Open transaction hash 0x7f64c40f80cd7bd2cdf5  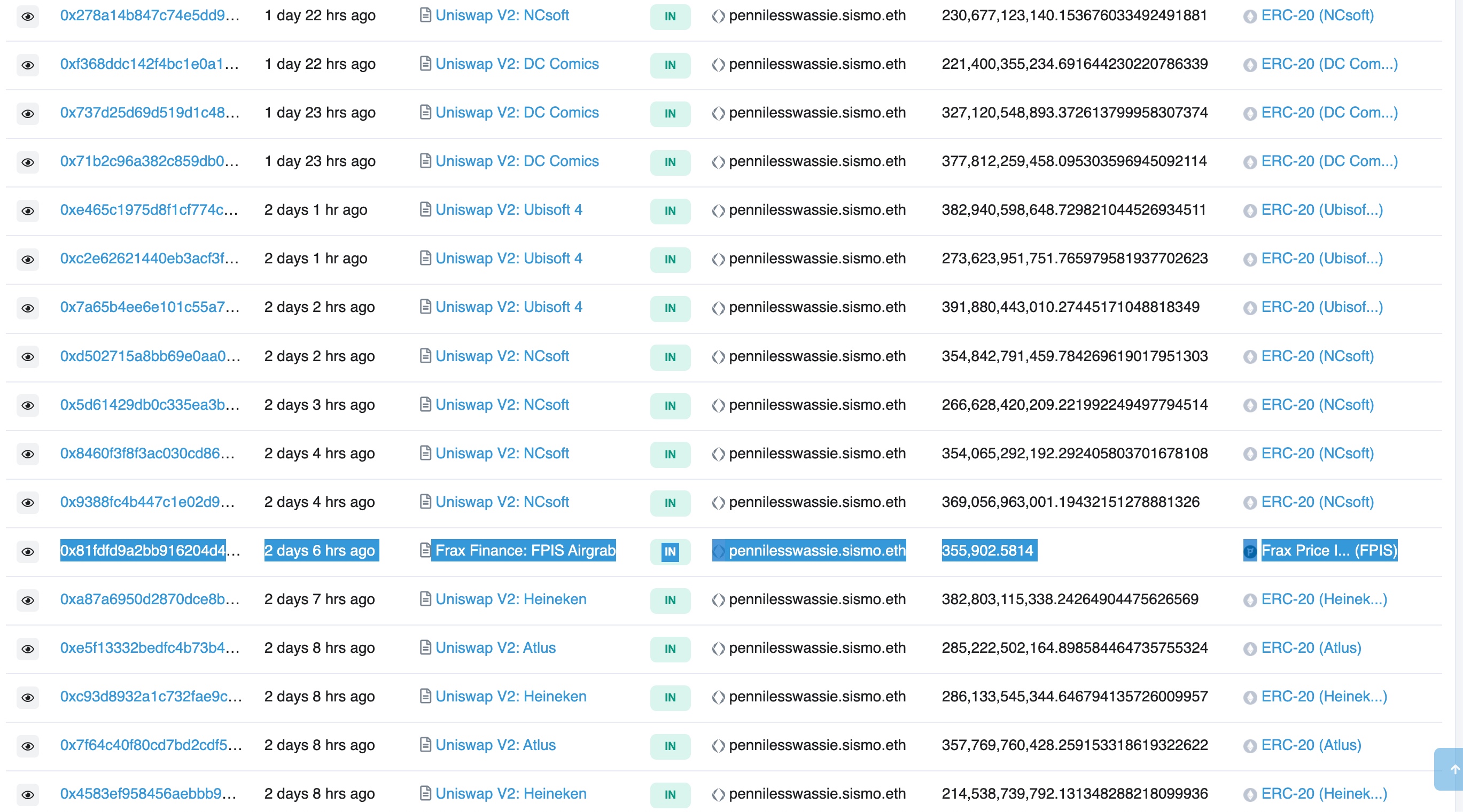(151, 745)
